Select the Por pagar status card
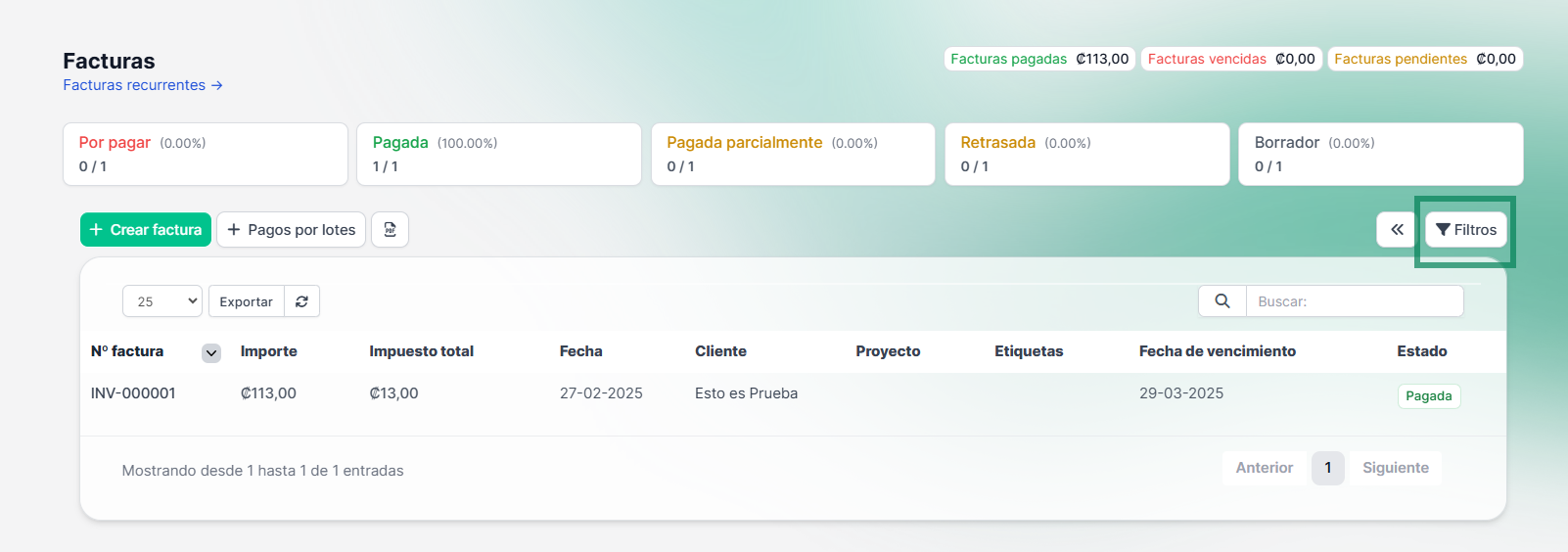This screenshot has width=1568, height=552. click(206, 154)
